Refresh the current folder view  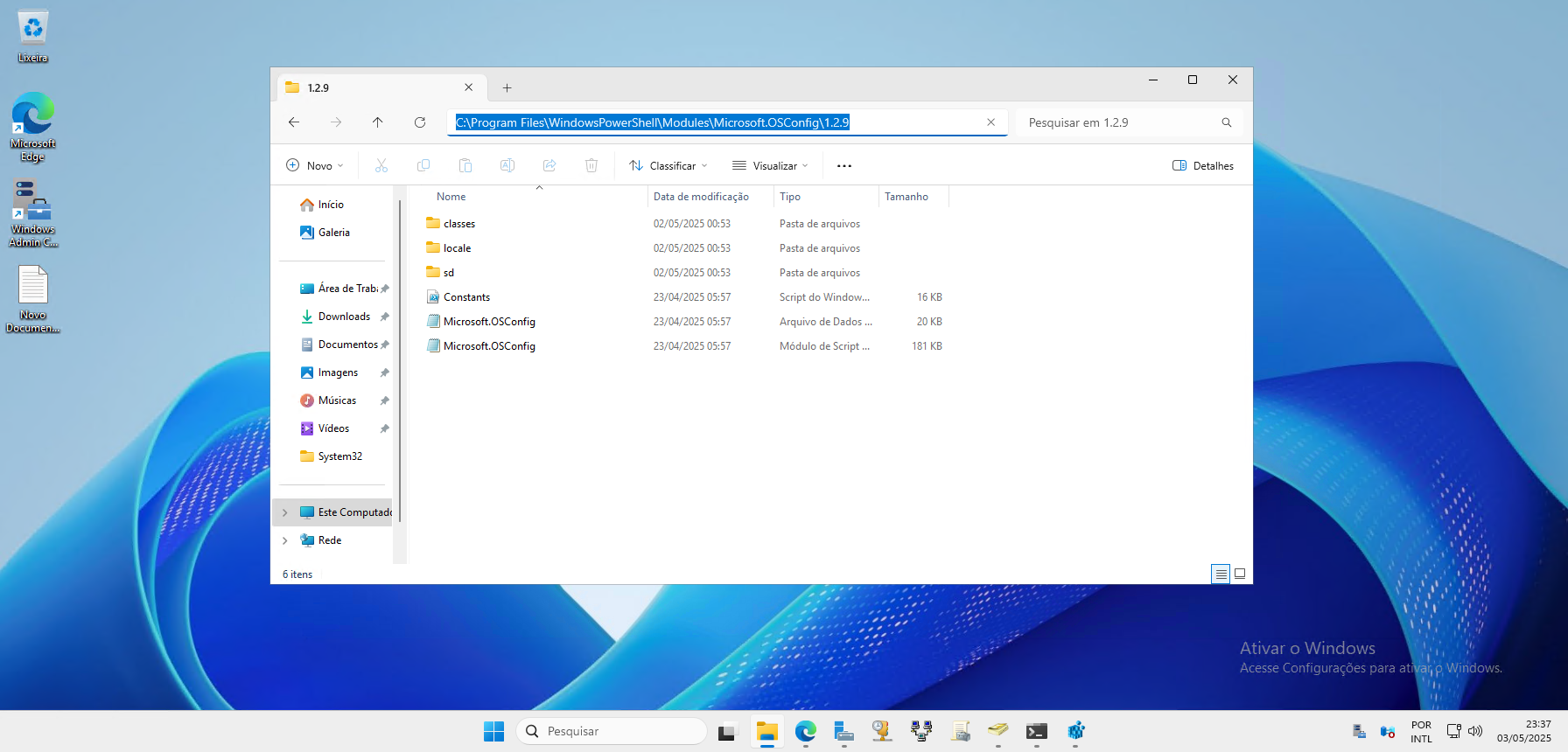pos(420,122)
